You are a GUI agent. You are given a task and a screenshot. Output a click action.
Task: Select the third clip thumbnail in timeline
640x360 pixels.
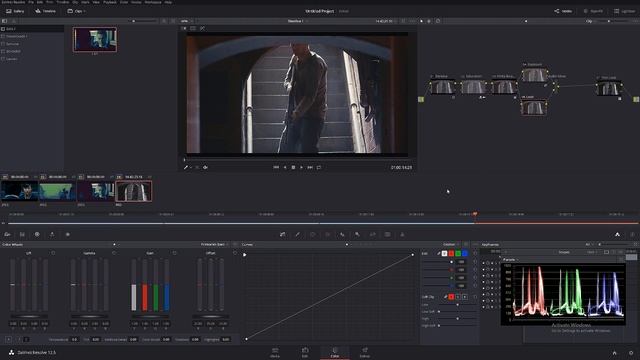pyautogui.click(x=96, y=191)
